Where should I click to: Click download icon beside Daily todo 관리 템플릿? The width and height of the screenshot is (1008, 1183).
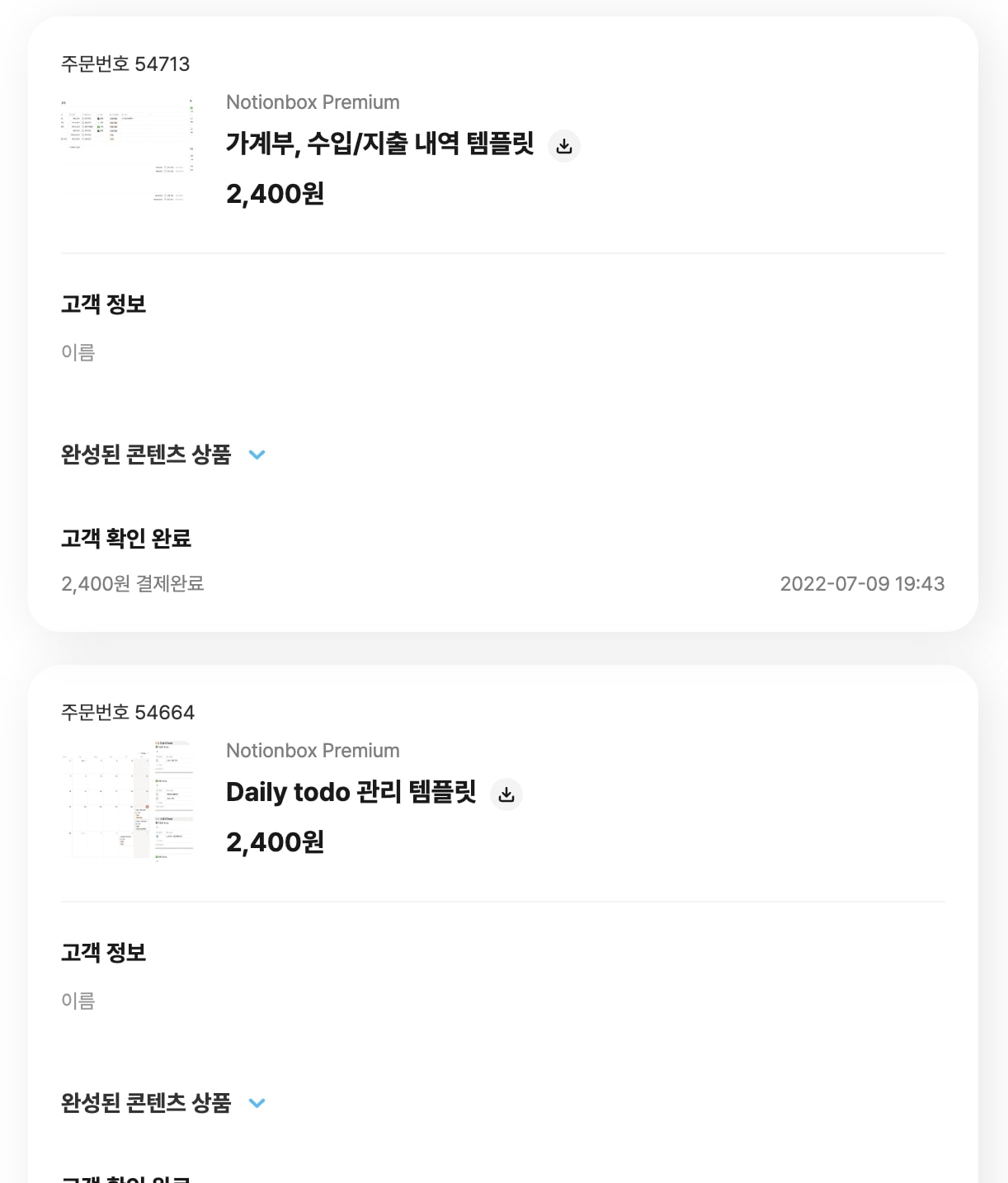point(506,794)
